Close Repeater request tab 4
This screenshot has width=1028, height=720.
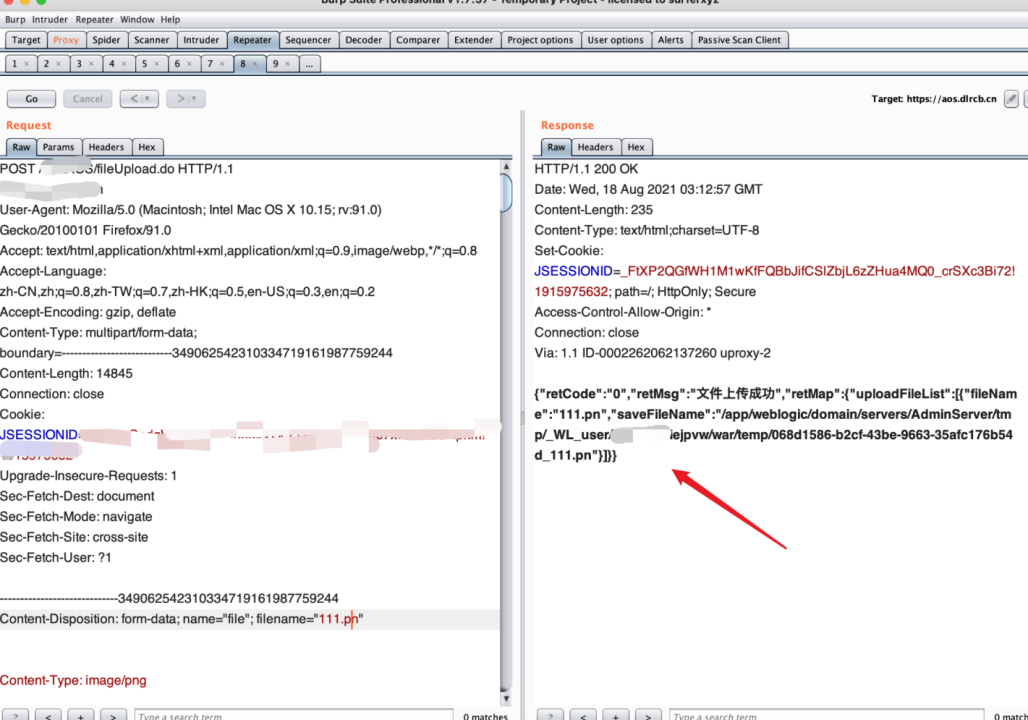[x=124, y=64]
